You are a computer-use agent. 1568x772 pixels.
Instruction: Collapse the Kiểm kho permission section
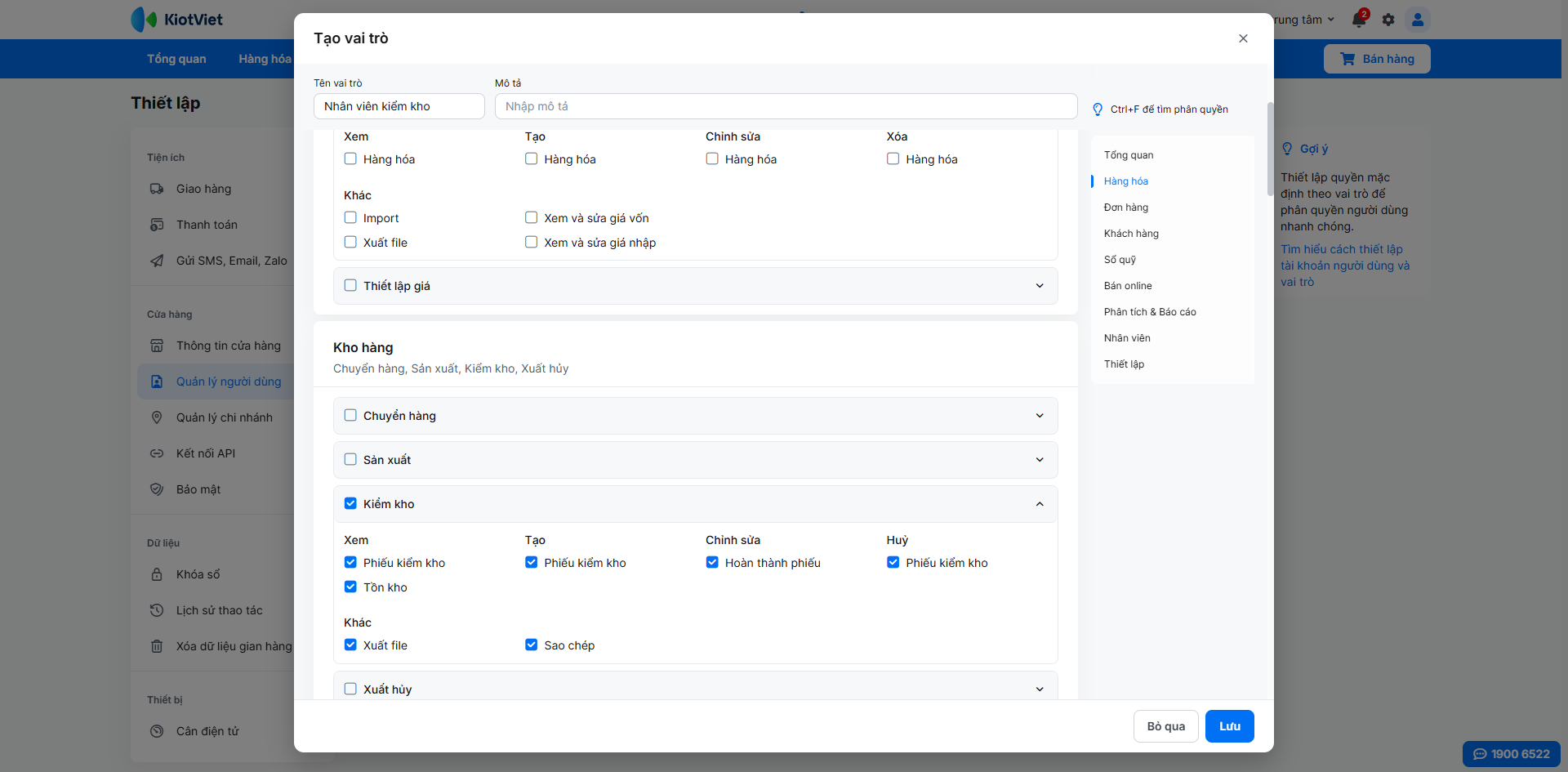click(1040, 504)
